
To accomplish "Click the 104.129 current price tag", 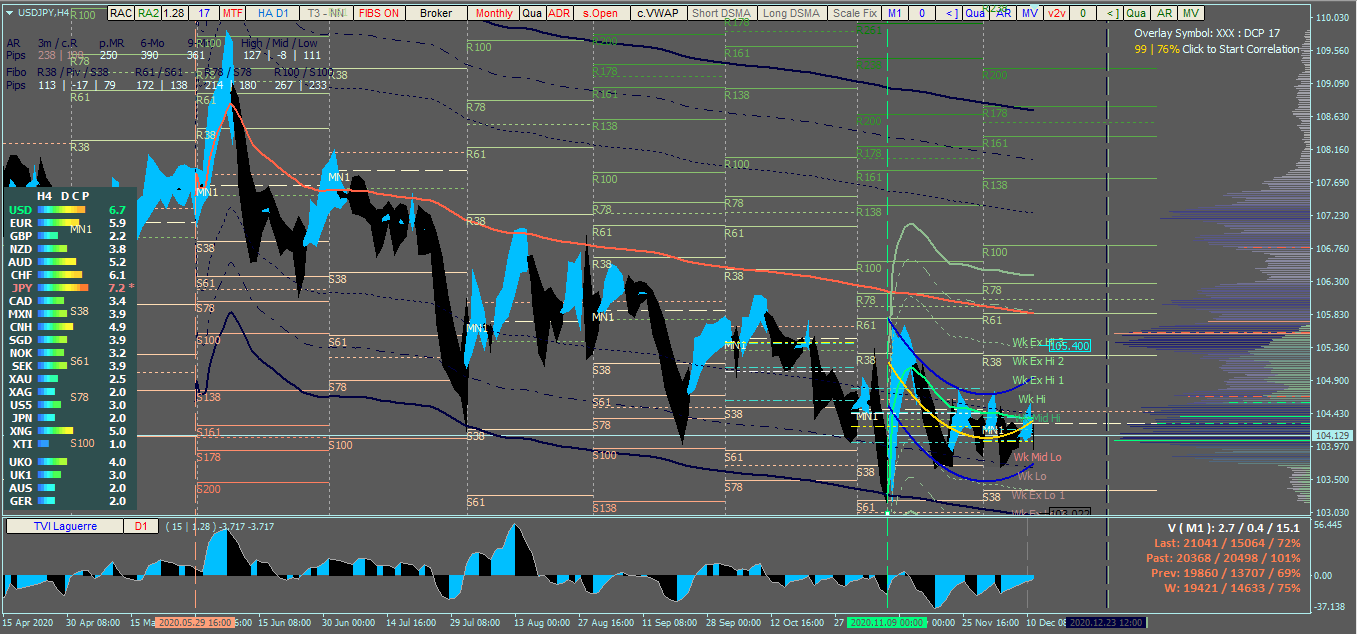I will [x=1331, y=435].
